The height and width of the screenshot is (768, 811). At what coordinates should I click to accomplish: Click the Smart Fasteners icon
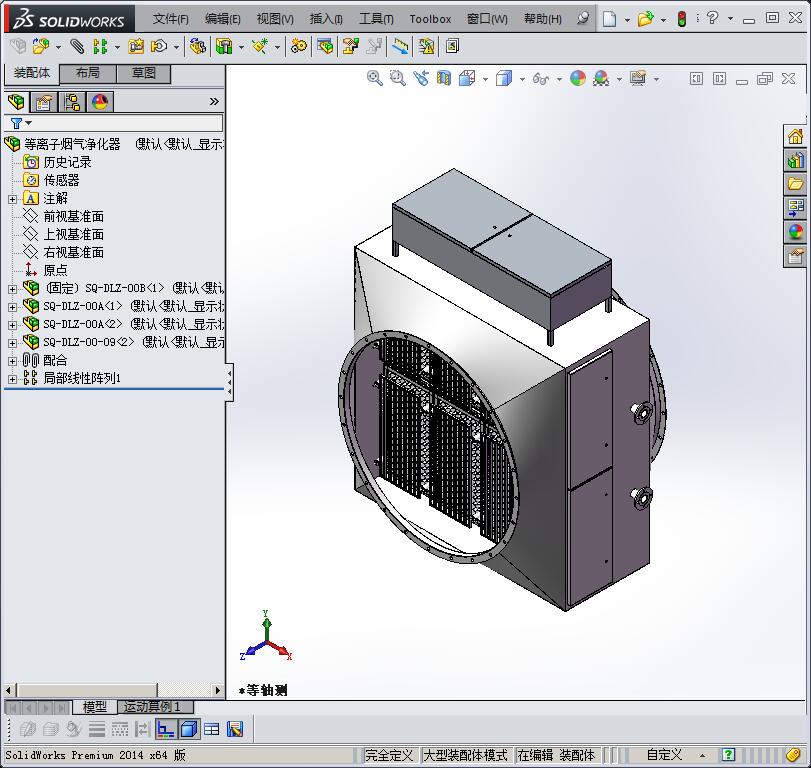[x=136, y=47]
